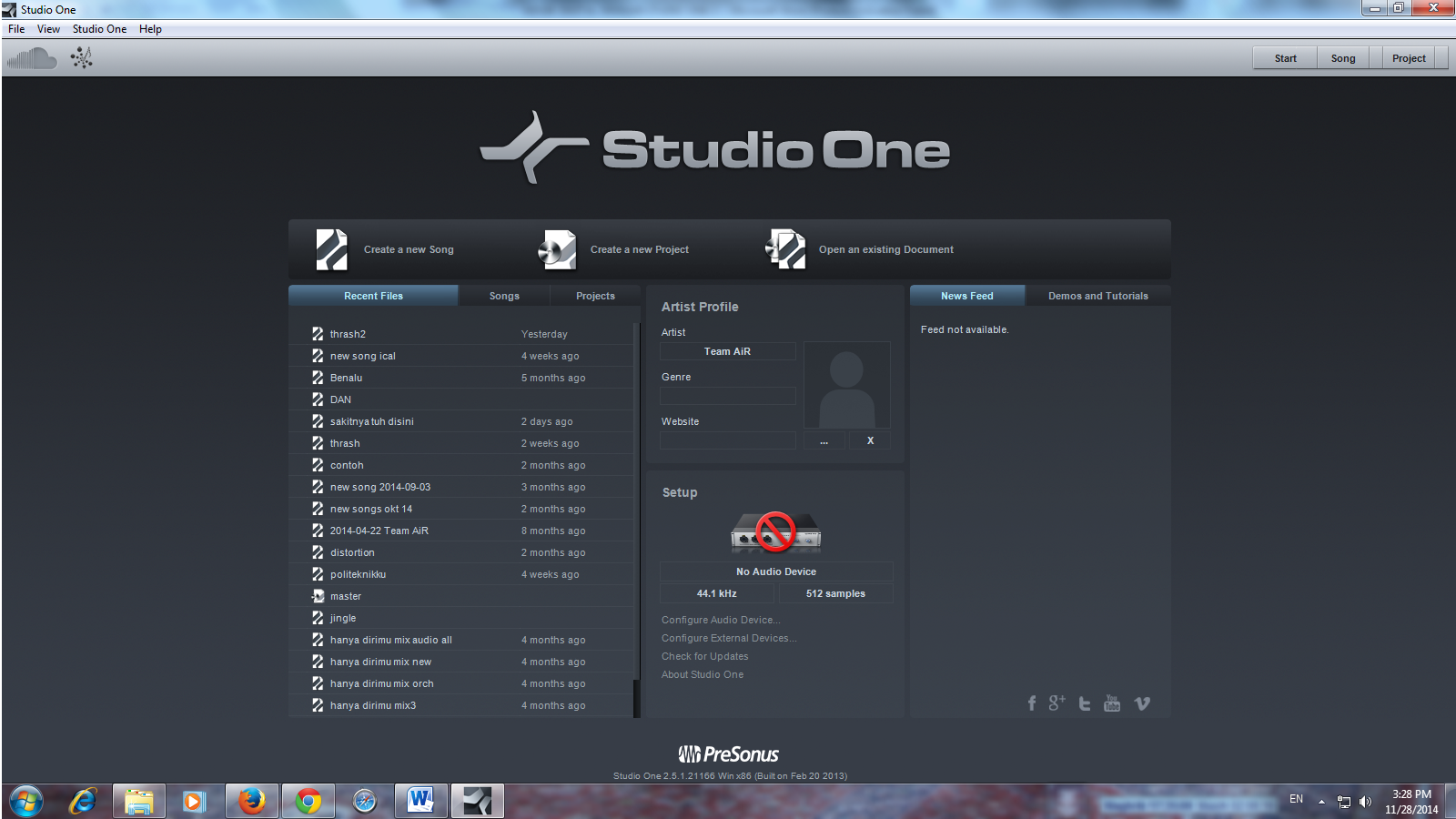This screenshot has width=1456, height=819.
Task: Click the Open an existing Document icon
Action: coord(785,249)
